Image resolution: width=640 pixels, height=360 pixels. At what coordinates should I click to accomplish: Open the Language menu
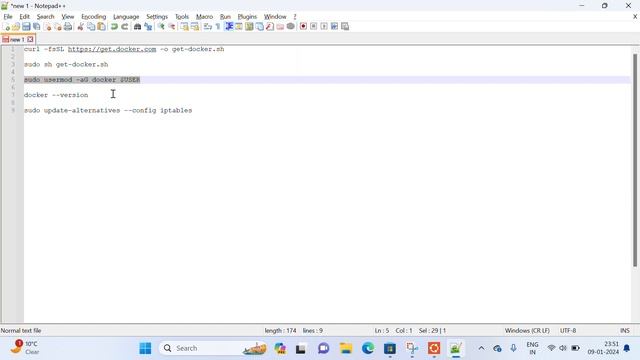pos(126,17)
